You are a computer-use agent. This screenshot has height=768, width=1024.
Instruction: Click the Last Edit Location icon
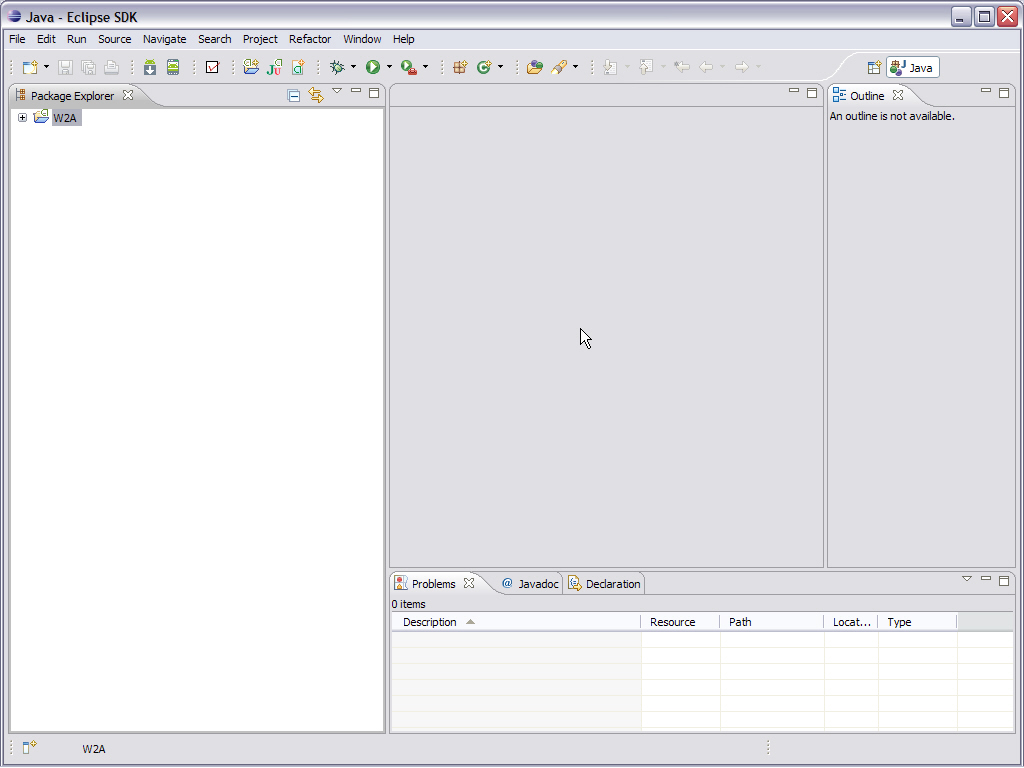tap(682, 67)
